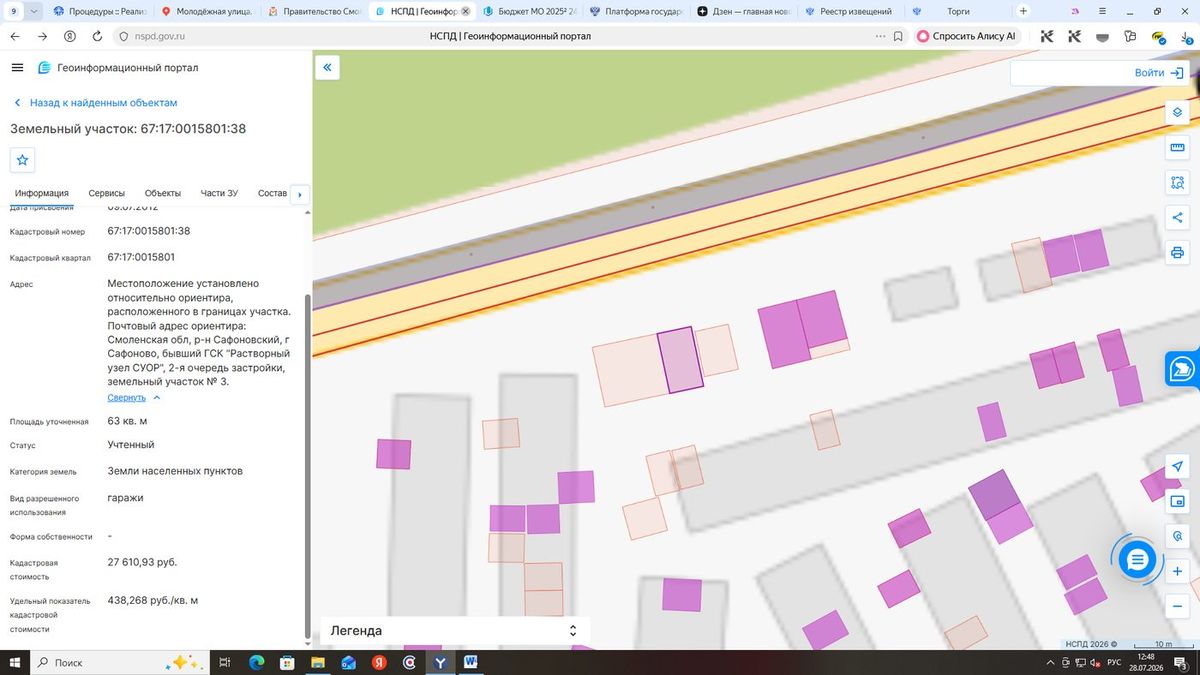Image resolution: width=1200 pixels, height=675 pixels.
Task: Open the browser downloads icon
Action: click(1186, 36)
